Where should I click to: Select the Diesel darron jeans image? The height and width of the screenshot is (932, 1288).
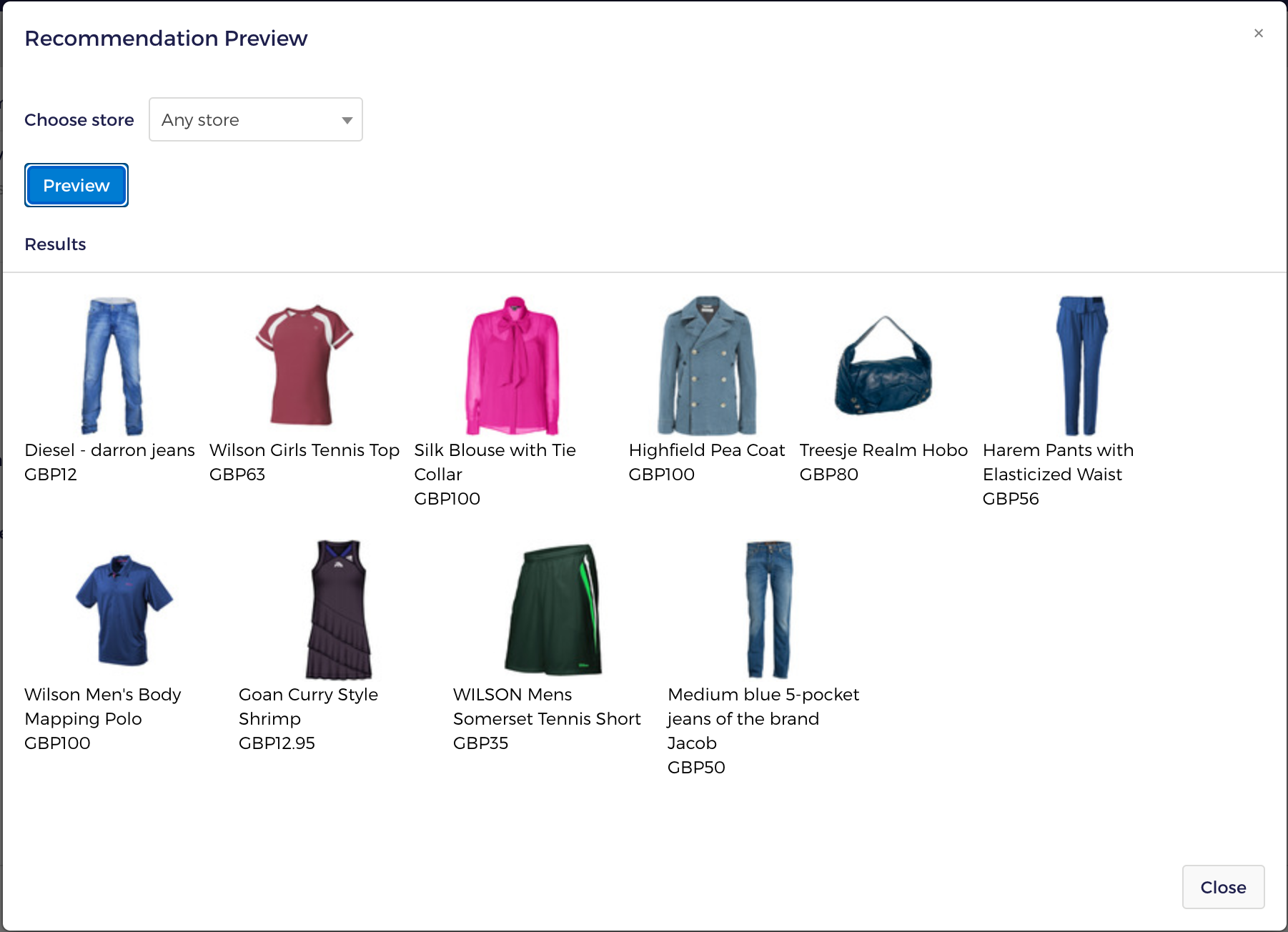[112, 365]
